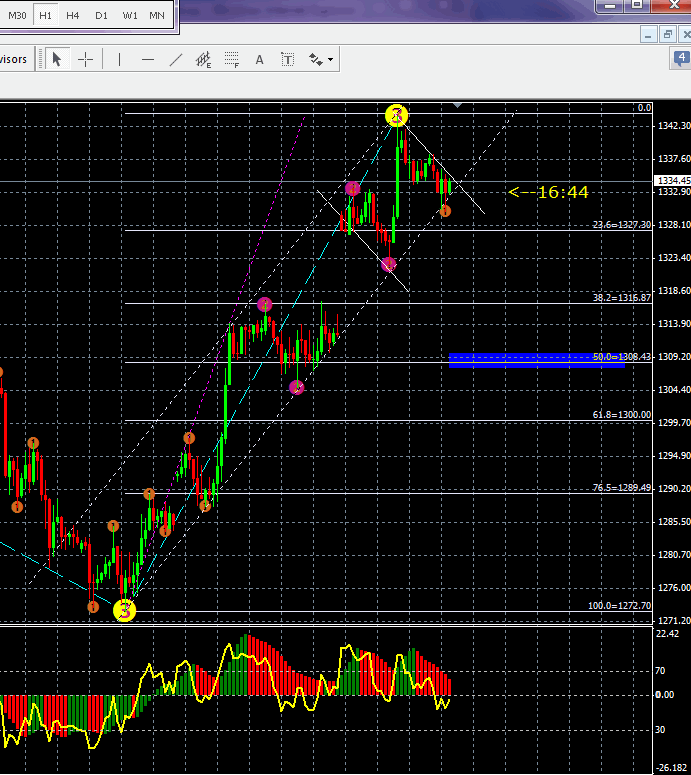Click indicator scale value 22.42
691x775 pixels.
click(x=667, y=634)
